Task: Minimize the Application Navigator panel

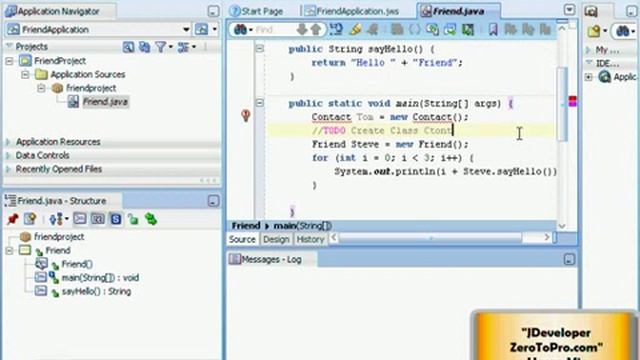Action: click(213, 11)
